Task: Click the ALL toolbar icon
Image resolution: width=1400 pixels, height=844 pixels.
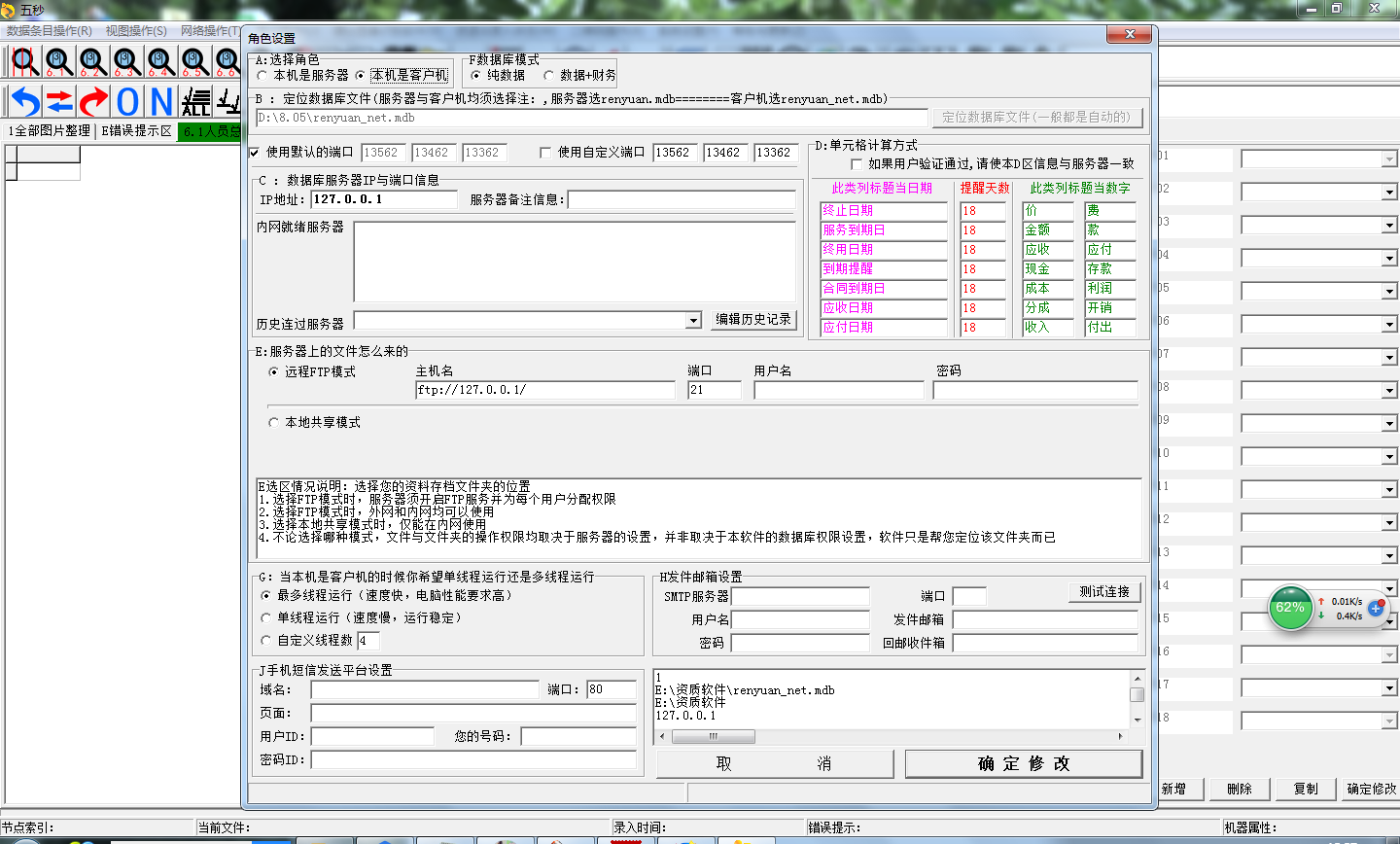Action: (195, 101)
